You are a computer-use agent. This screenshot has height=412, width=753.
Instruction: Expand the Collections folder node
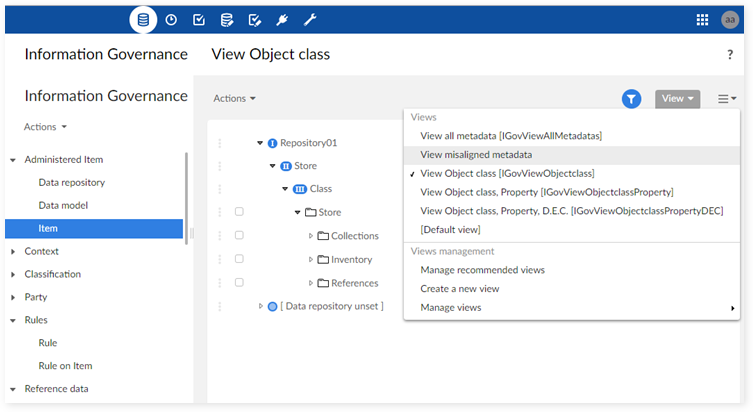click(311, 236)
